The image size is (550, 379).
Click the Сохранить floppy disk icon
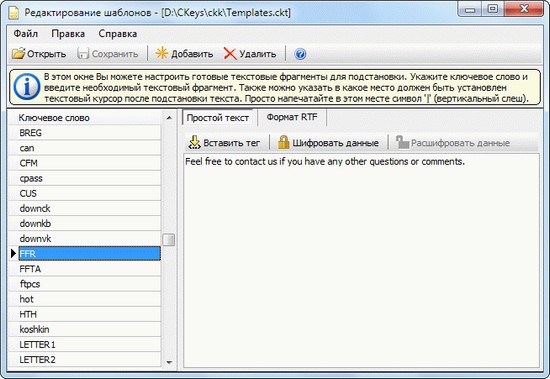pos(83,54)
